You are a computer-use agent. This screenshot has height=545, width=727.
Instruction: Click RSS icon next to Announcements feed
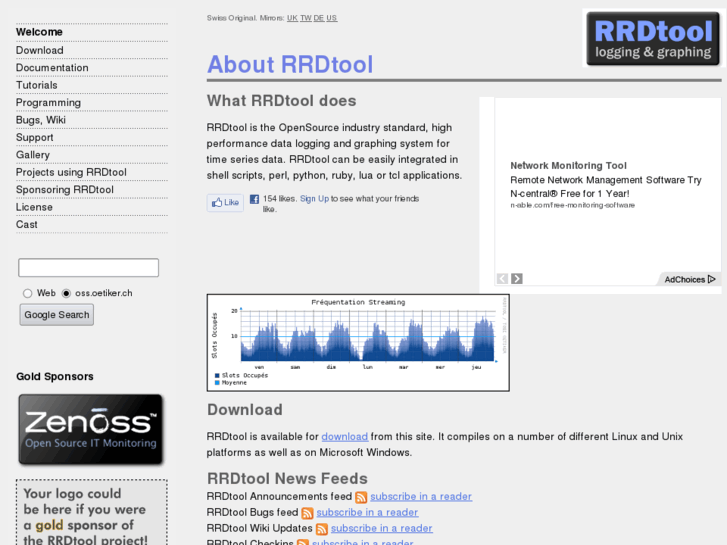click(x=361, y=497)
